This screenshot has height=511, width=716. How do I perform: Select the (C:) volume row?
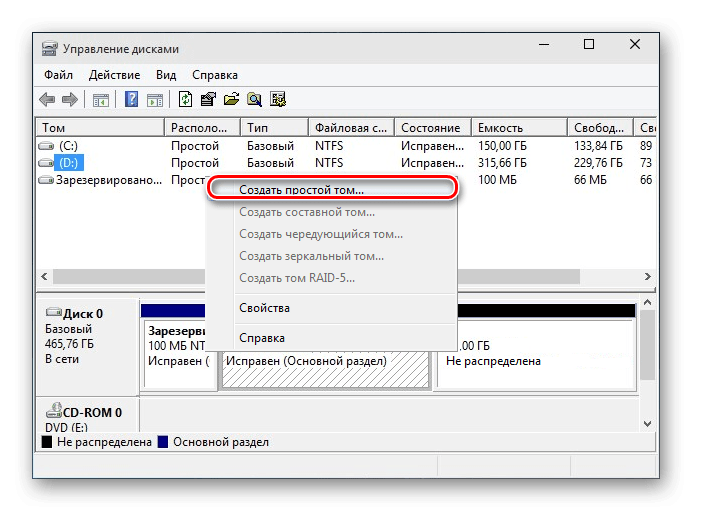(70, 146)
